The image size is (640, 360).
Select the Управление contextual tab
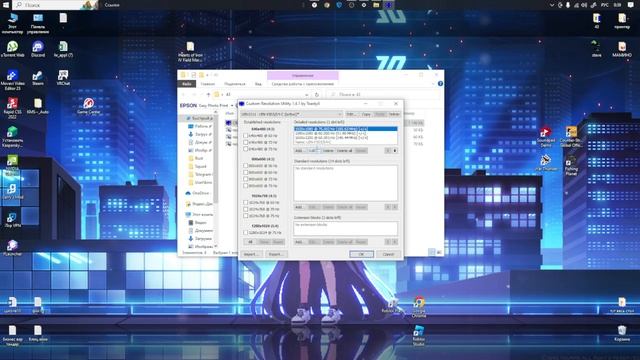[x=302, y=75]
